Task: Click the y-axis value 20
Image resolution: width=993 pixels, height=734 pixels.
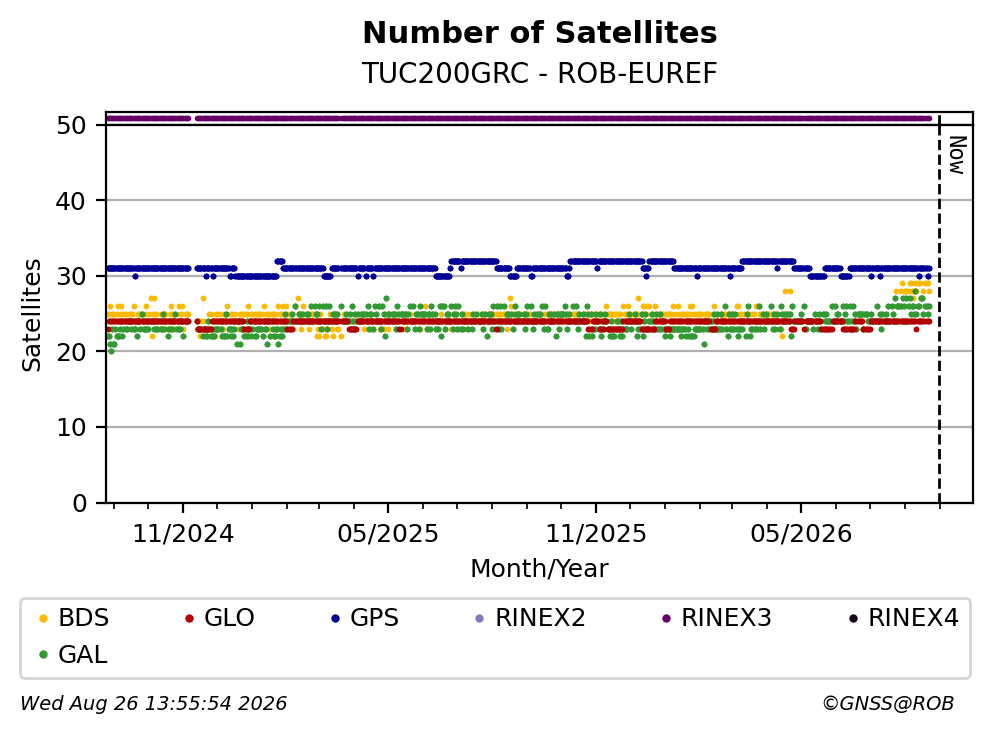Action: (71, 352)
